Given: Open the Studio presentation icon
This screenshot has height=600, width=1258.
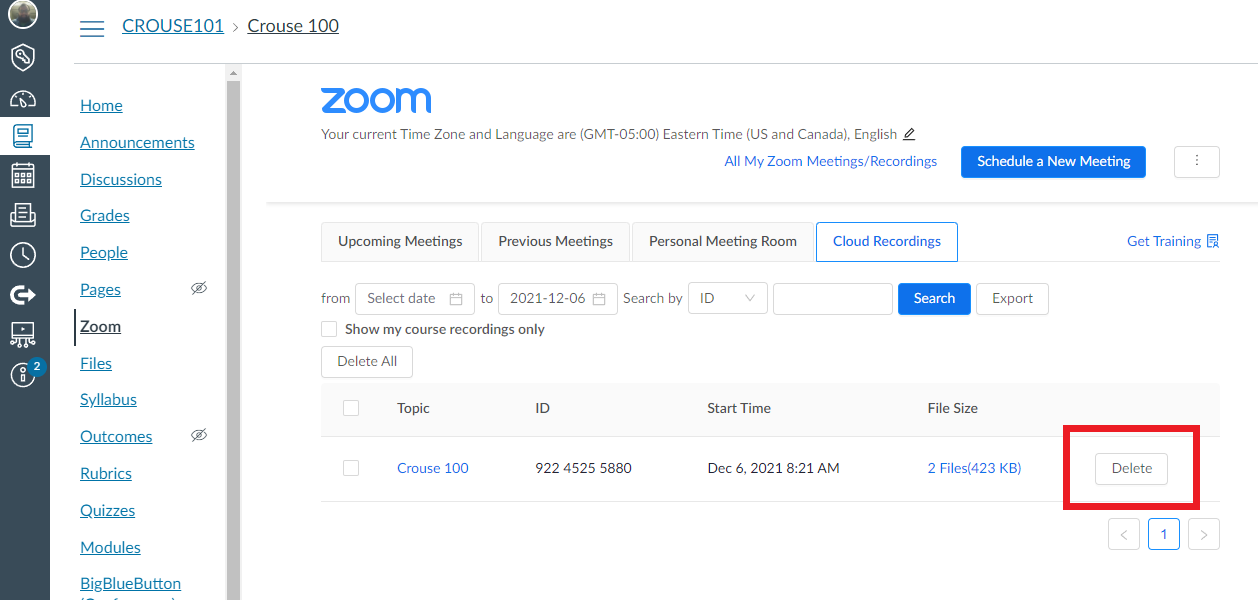Looking at the screenshot, I should 23,334.
